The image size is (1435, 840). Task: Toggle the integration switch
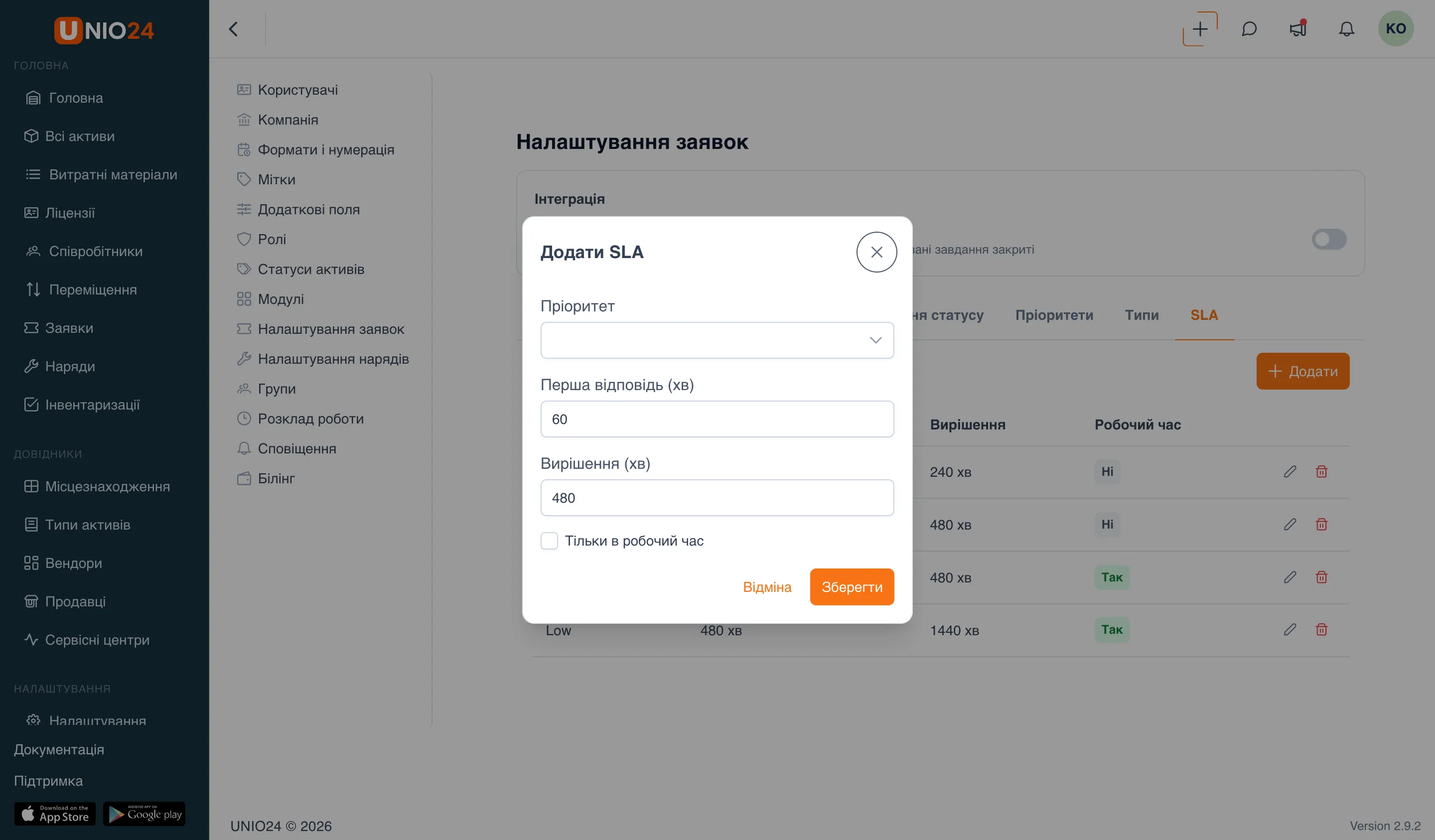1329,239
